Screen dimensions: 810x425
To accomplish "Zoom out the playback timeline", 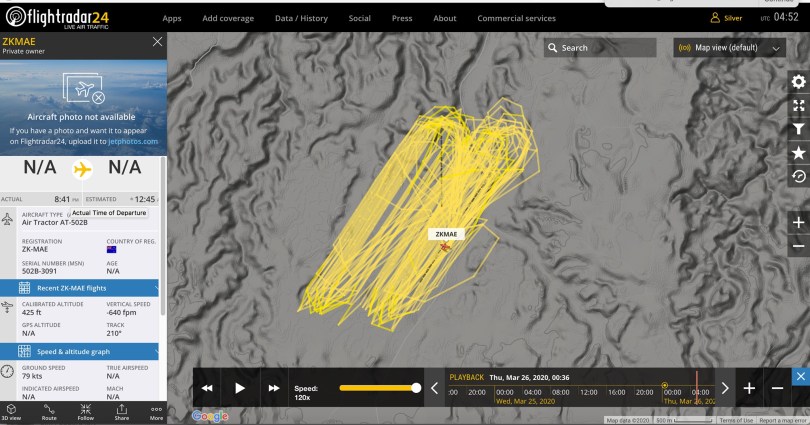I will point(777,388).
